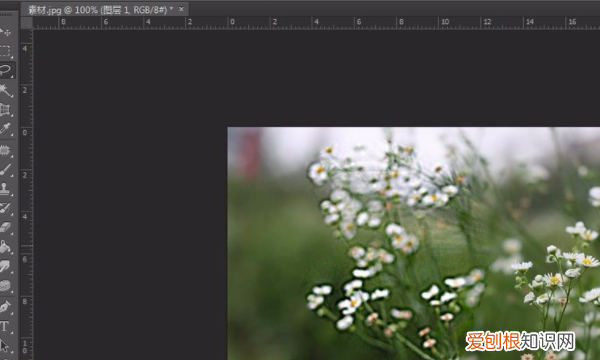Close the 素材.jpg document tab
Image resolution: width=600 pixels, height=360 pixels.
[181, 9]
